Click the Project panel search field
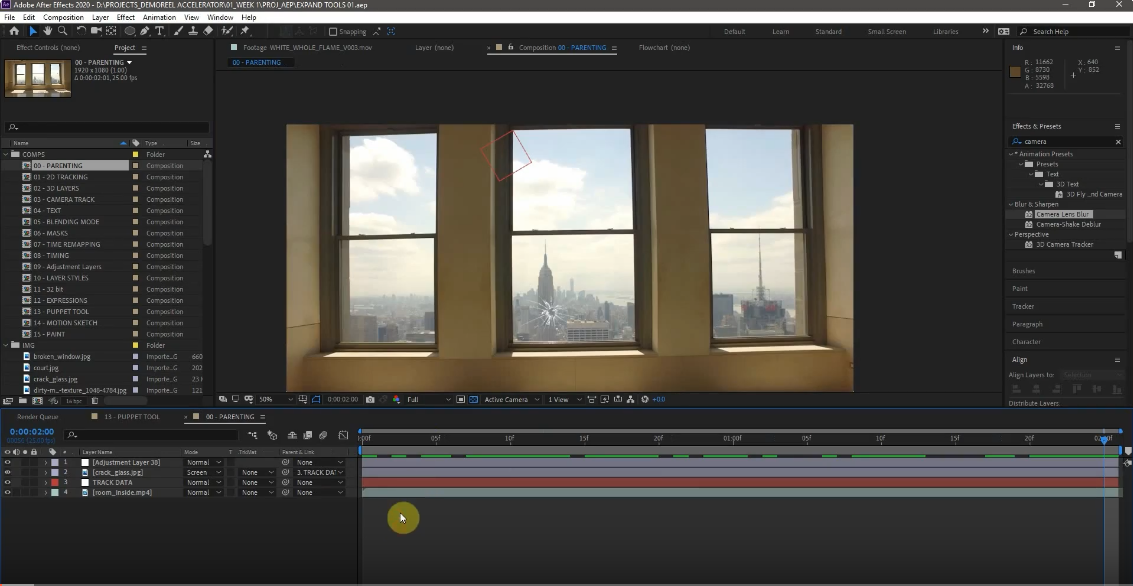 coord(108,127)
